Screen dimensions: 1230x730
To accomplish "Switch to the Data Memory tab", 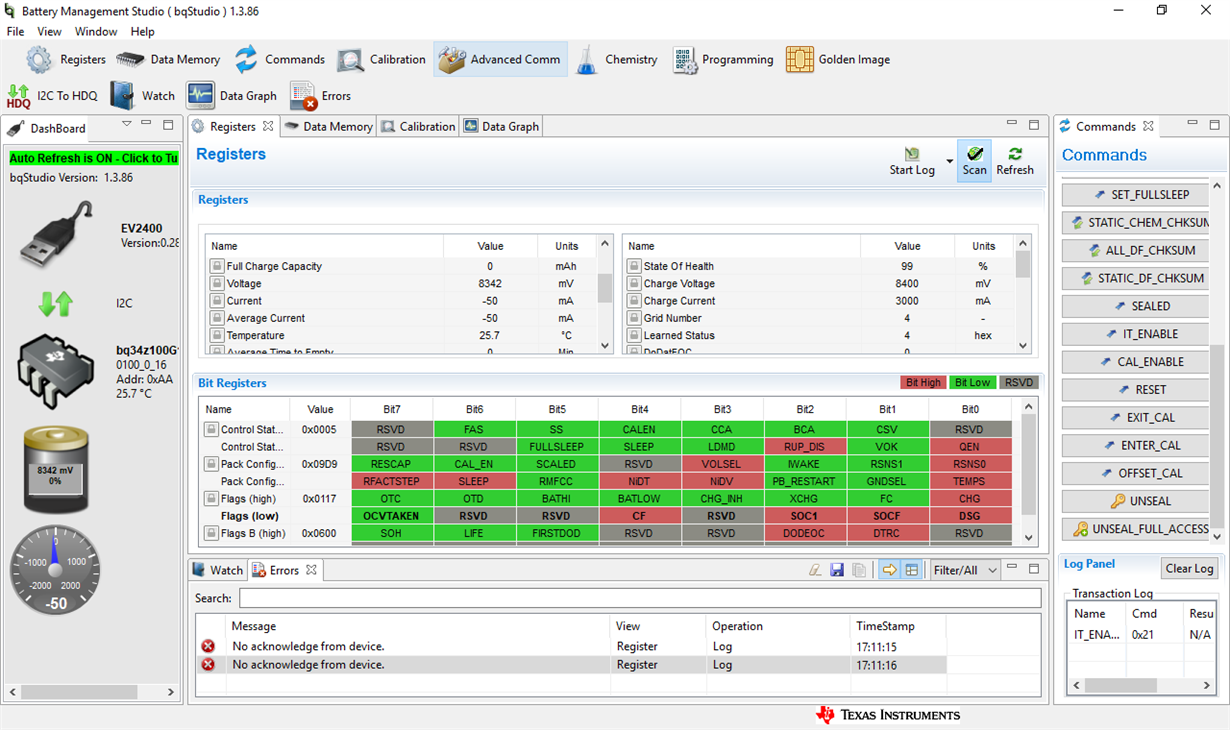I will click(x=328, y=127).
